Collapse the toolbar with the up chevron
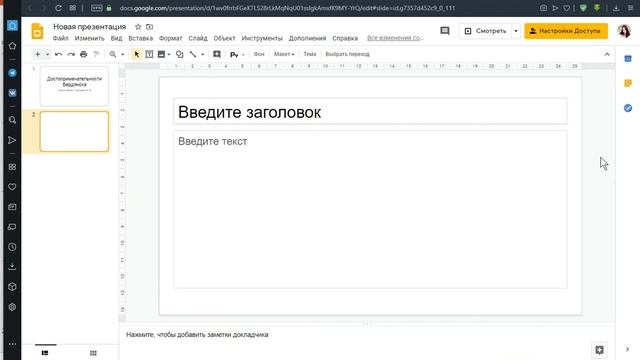Image resolution: width=640 pixels, height=360 pixels. (607, 54)
